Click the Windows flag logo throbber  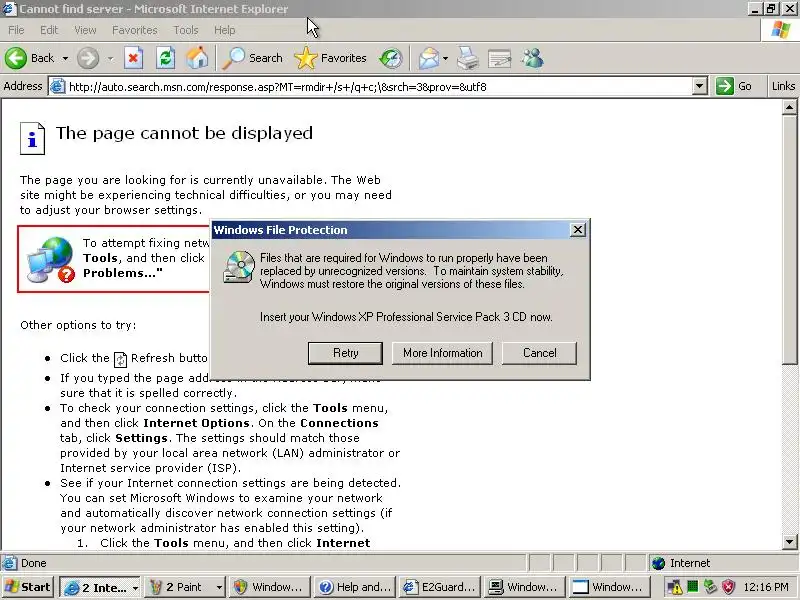780,30
